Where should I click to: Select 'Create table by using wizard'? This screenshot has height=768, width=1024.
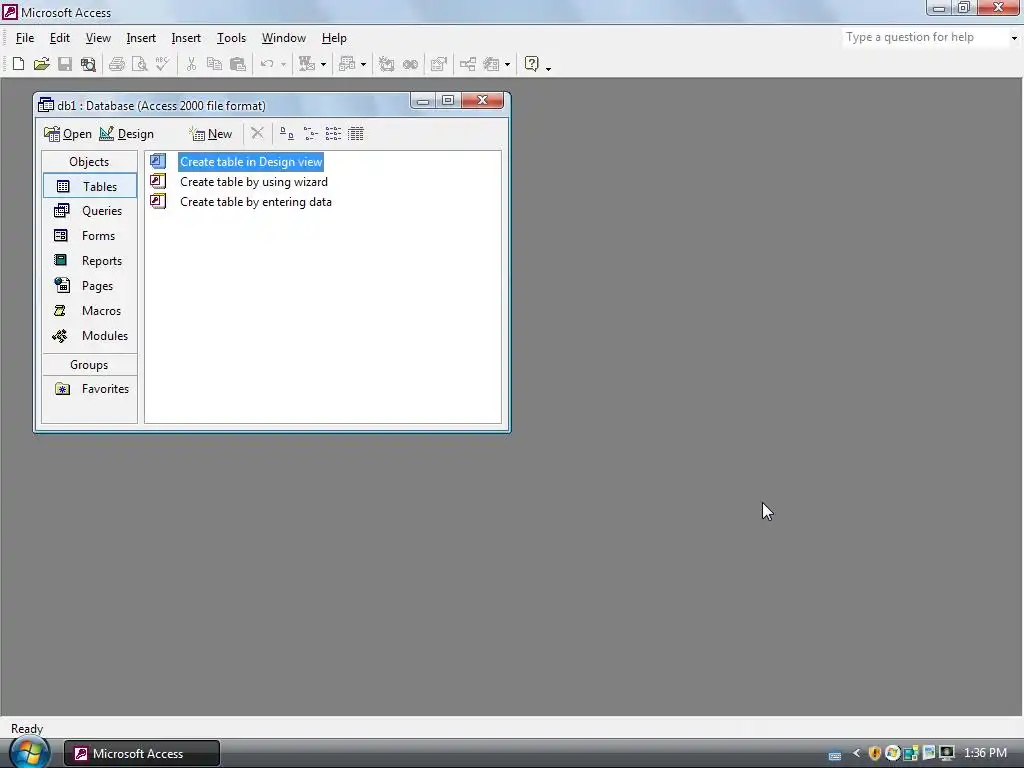253,182
